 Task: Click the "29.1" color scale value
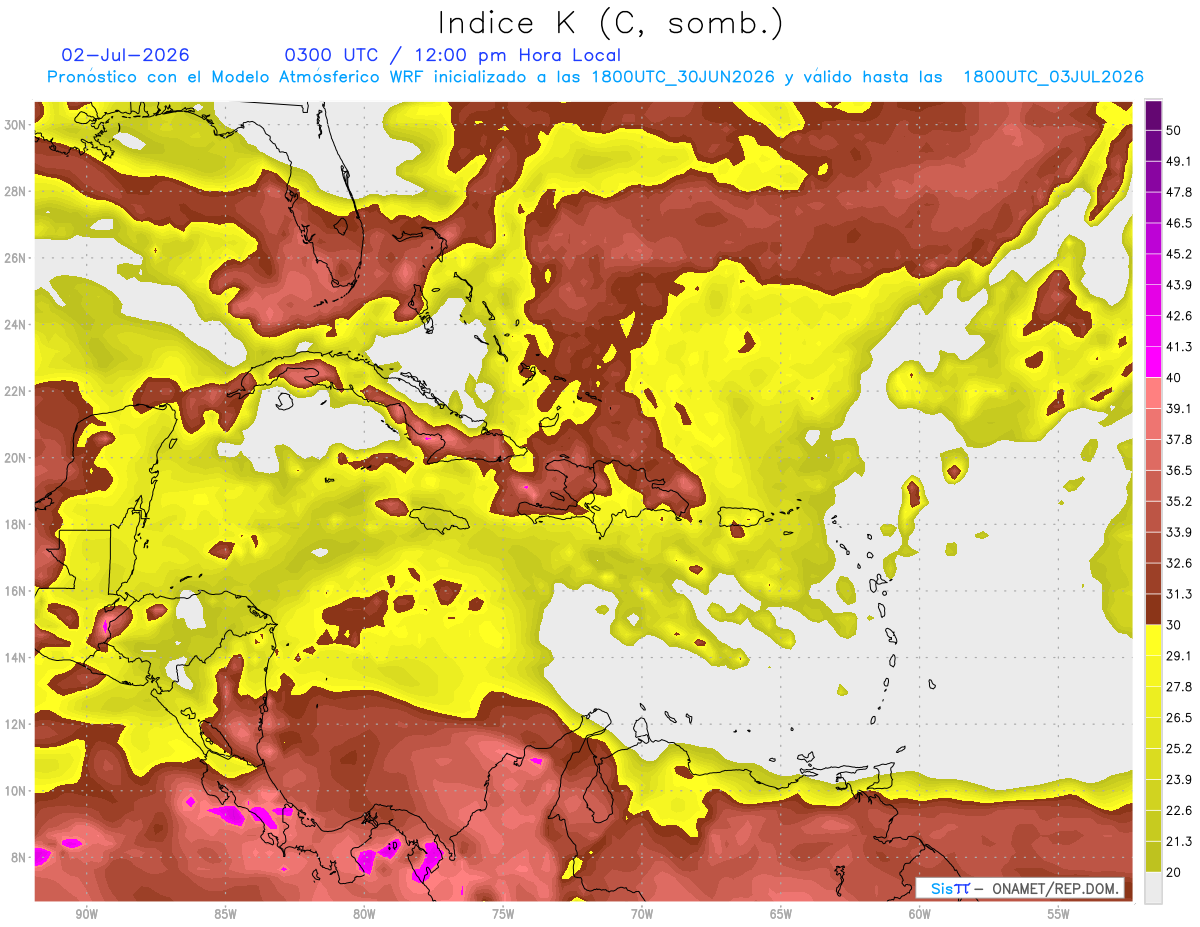(x=1179, y=655)
